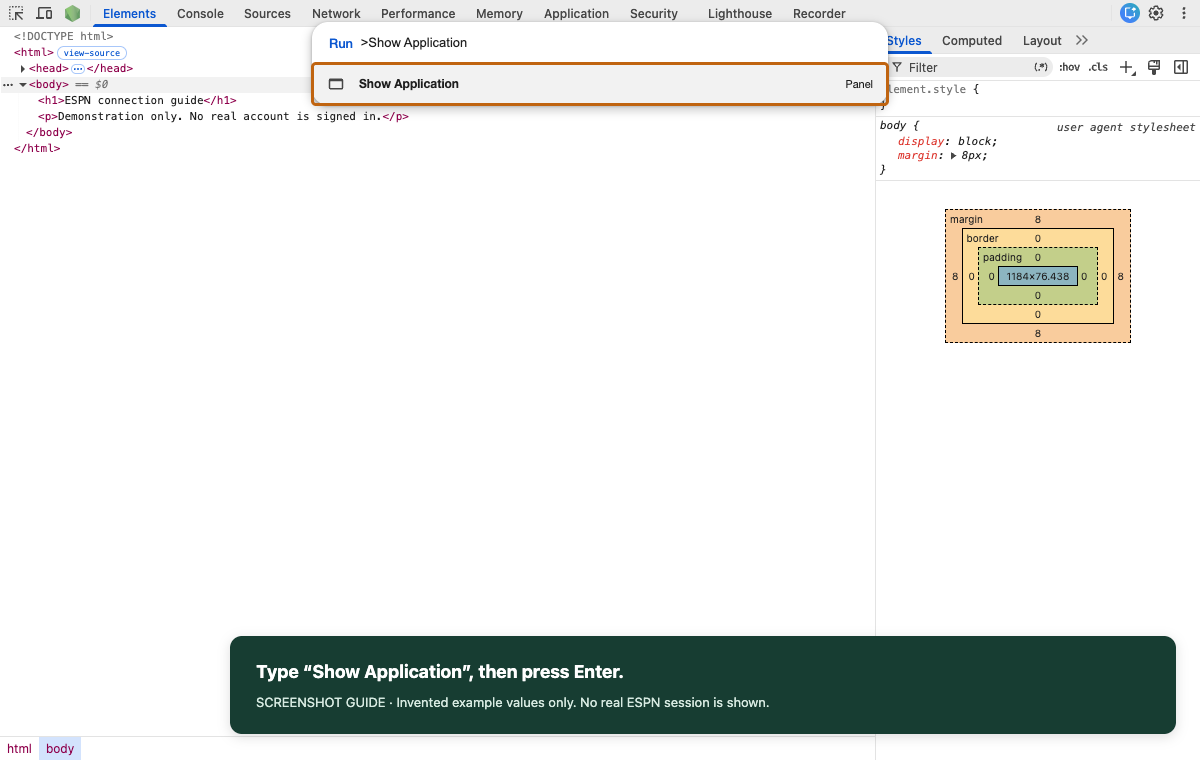The height and width of the screenshot is (760, 1200).
Task: Switch to the Console tab
Action: (200, 14)
